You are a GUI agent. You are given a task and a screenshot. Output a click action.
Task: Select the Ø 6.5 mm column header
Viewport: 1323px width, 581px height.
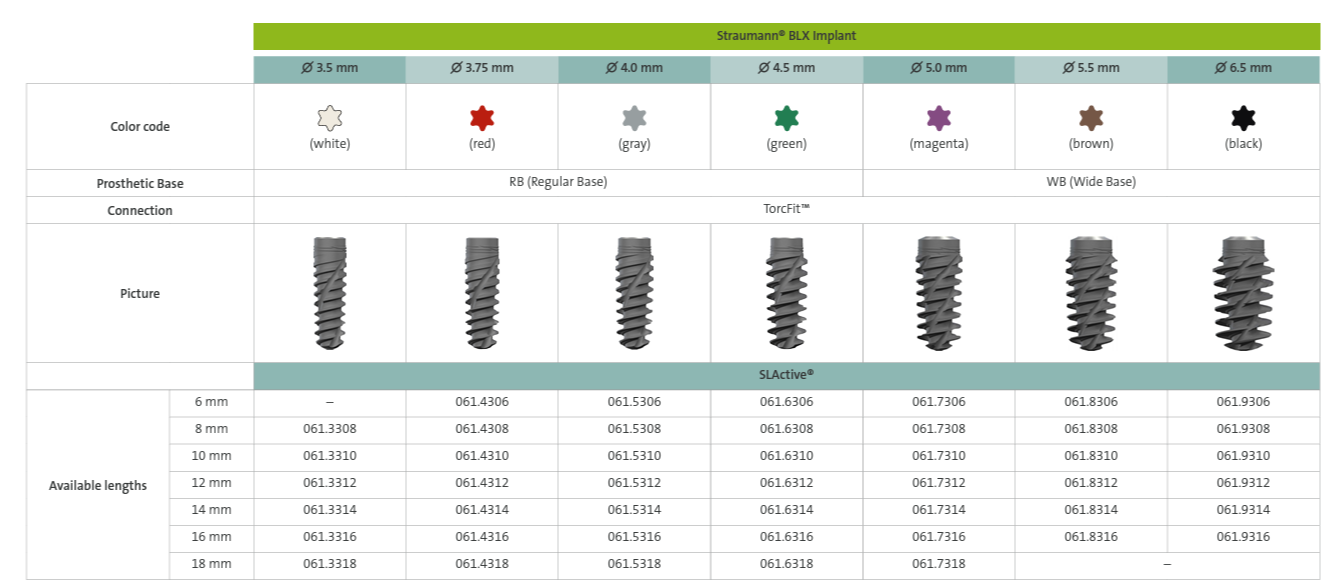[x=1244, y=68]
